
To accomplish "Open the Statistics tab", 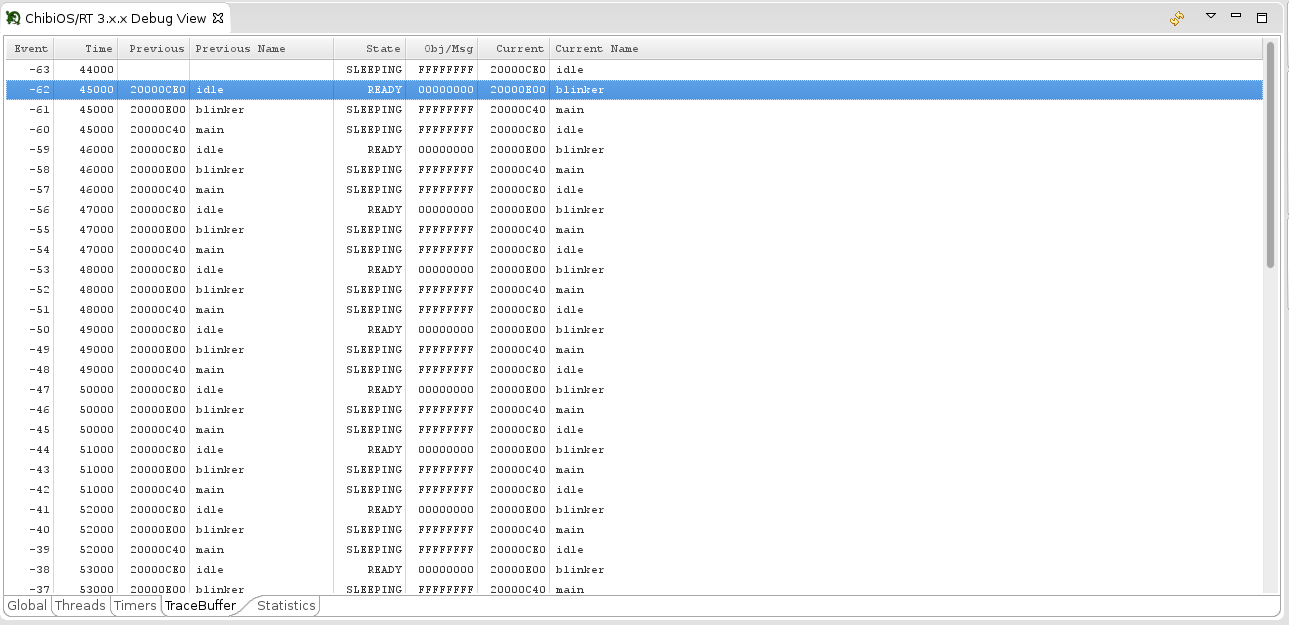I will tap(286, 605).
